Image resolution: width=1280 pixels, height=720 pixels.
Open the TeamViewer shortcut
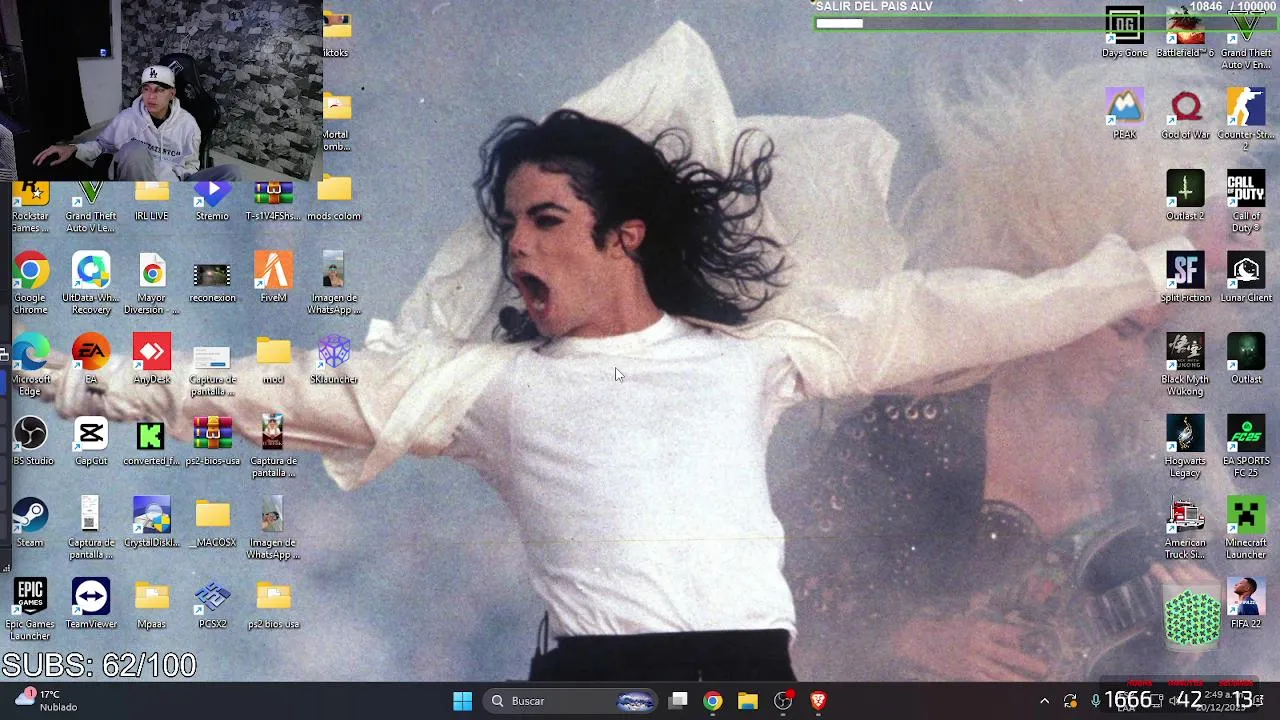point(91,604)
